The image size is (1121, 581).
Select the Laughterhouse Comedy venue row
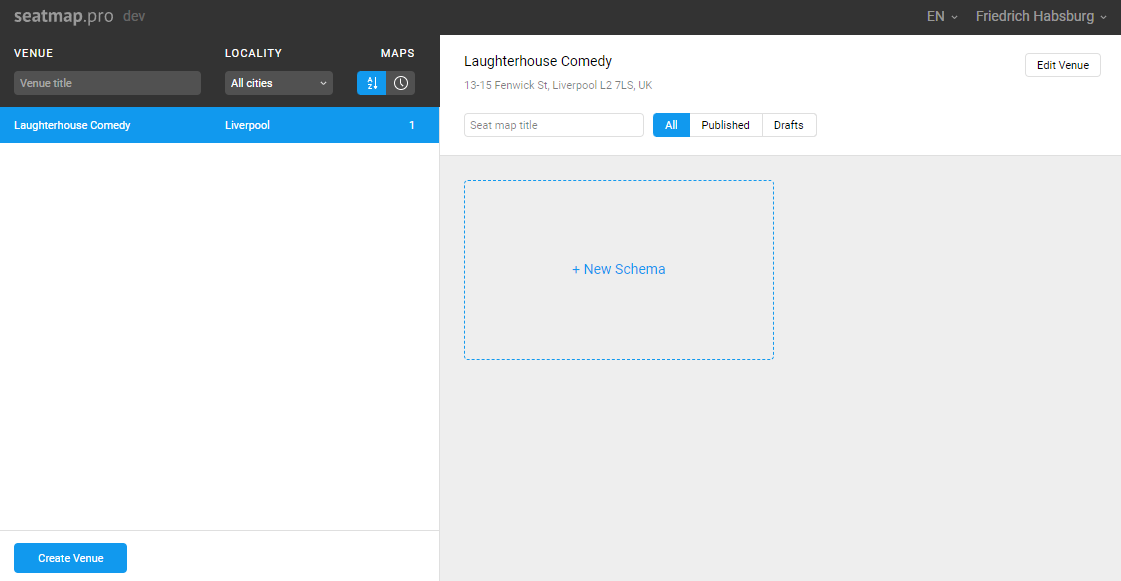(72, 125)
